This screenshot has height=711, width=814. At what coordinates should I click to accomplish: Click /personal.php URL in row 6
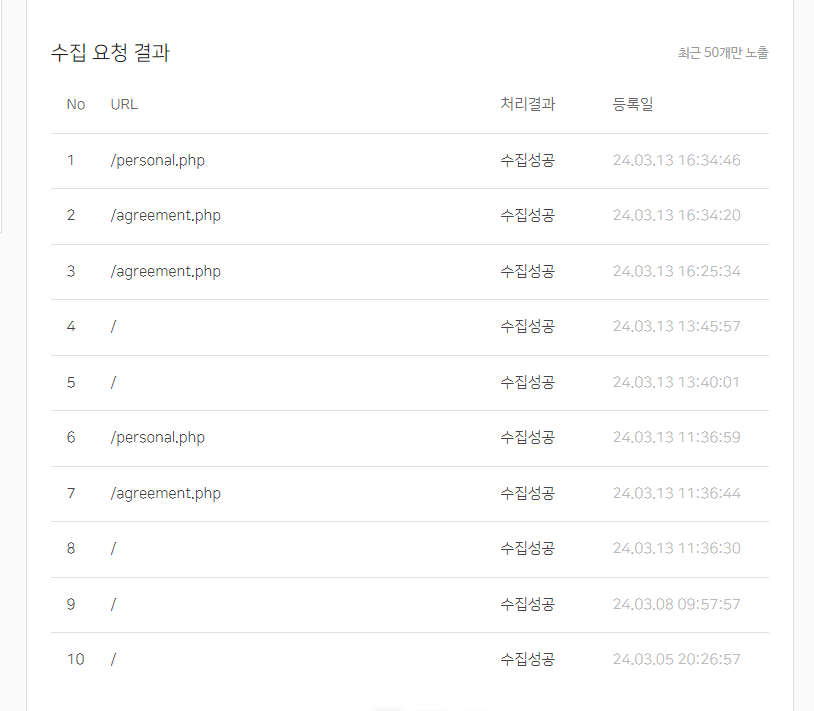click(157, 437)
